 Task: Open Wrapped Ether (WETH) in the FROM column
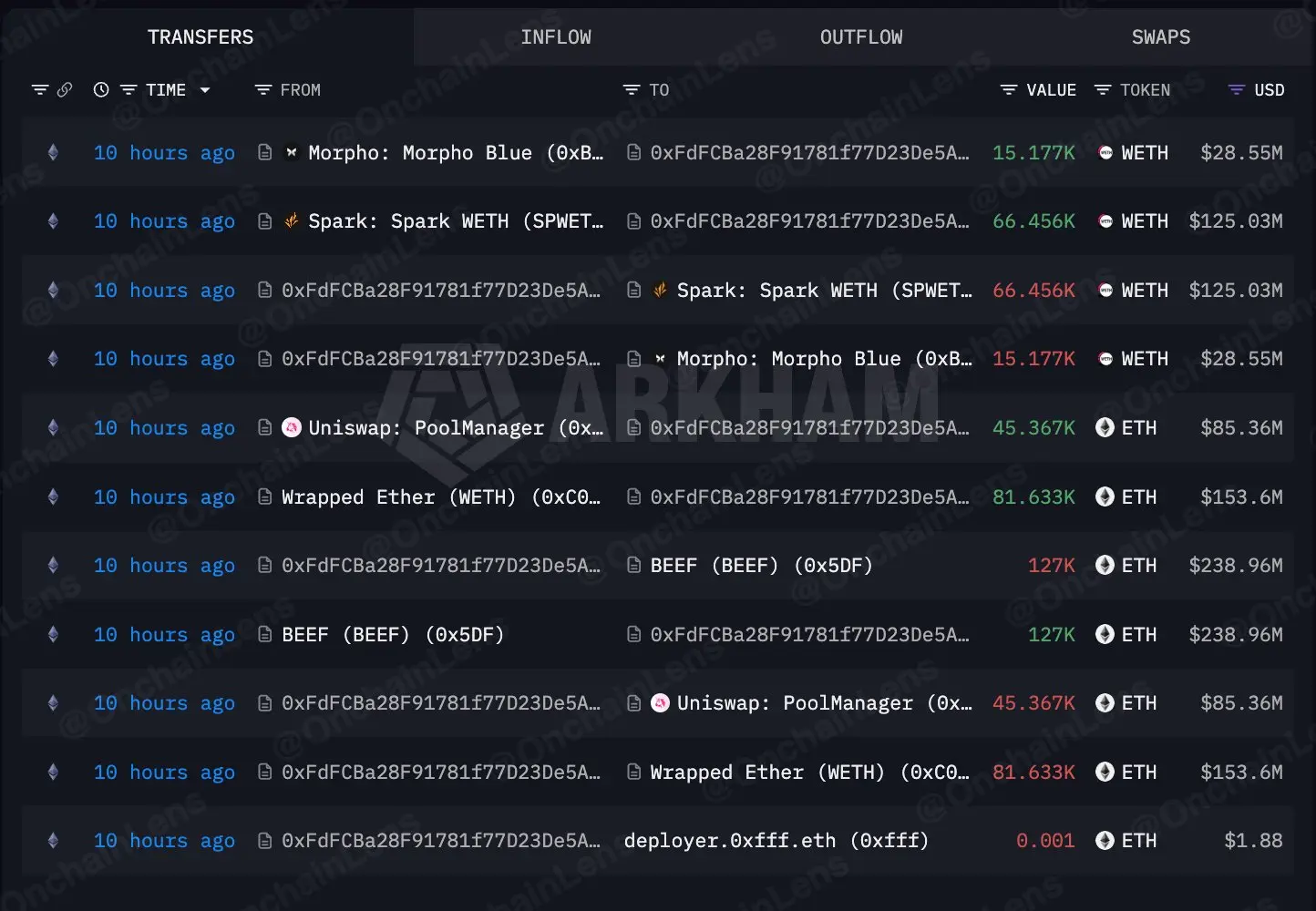[441, 496]
